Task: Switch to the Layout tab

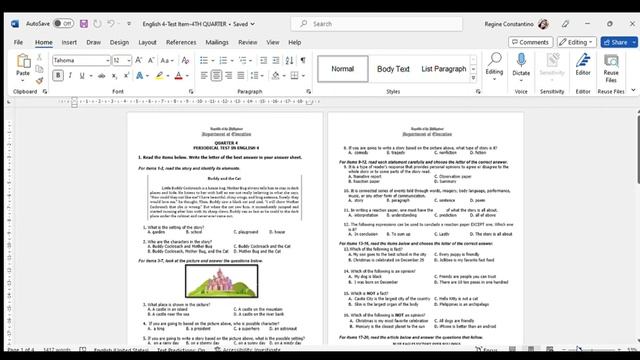Action: [x=147, y=42]
